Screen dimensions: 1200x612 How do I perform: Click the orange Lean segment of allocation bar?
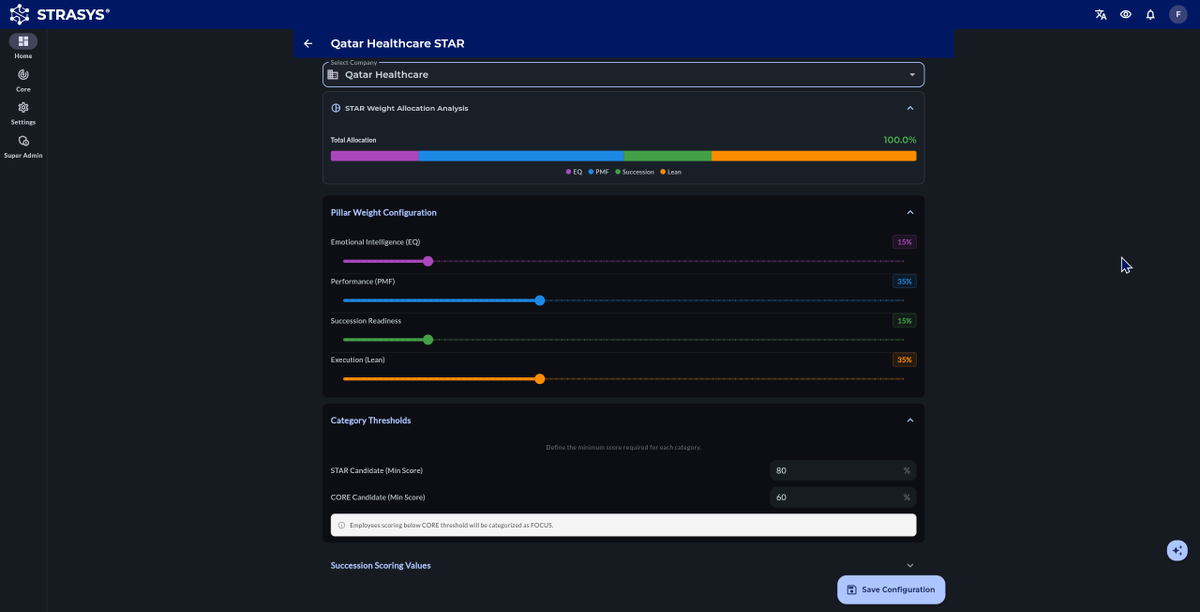tap(814, 156)
